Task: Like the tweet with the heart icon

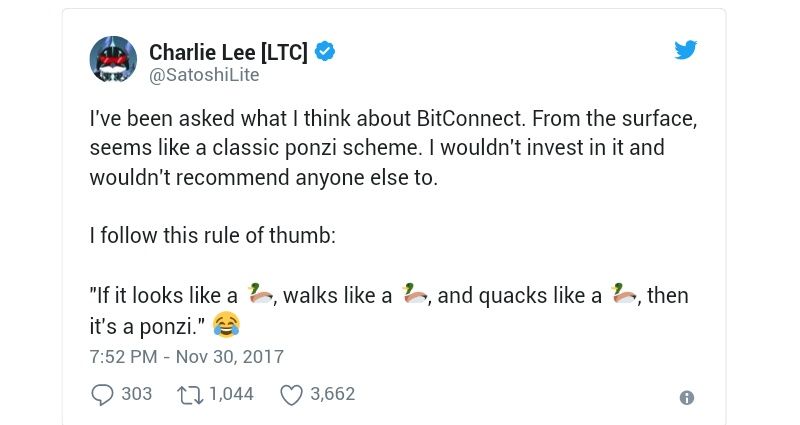Action: tap(291, 395)
